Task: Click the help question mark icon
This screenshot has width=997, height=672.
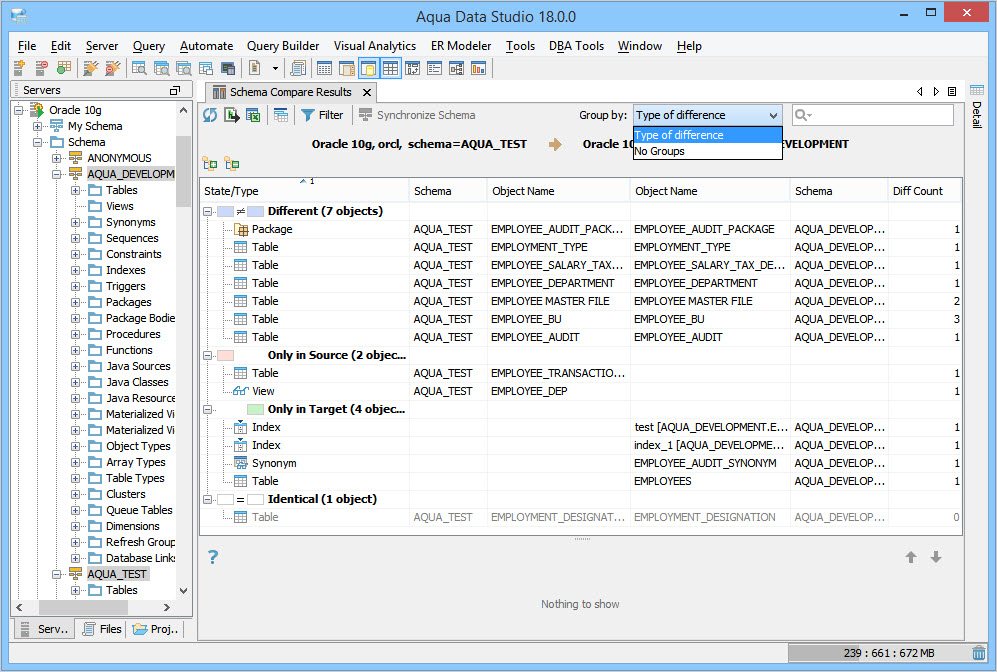Action: (x=213, y=558)
